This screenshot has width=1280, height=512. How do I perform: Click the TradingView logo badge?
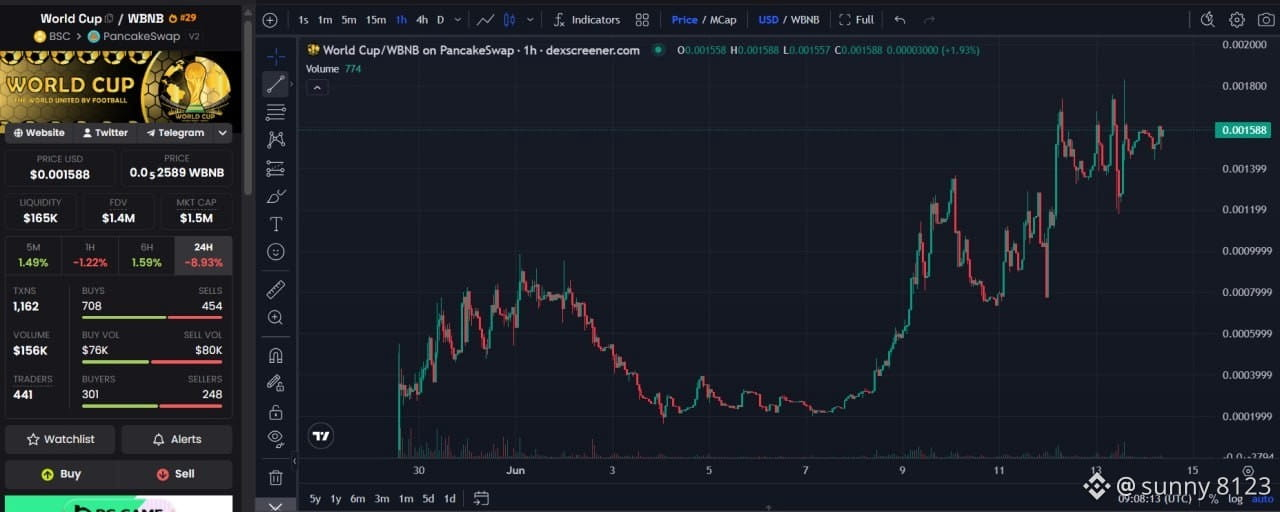tap(321, 435)
